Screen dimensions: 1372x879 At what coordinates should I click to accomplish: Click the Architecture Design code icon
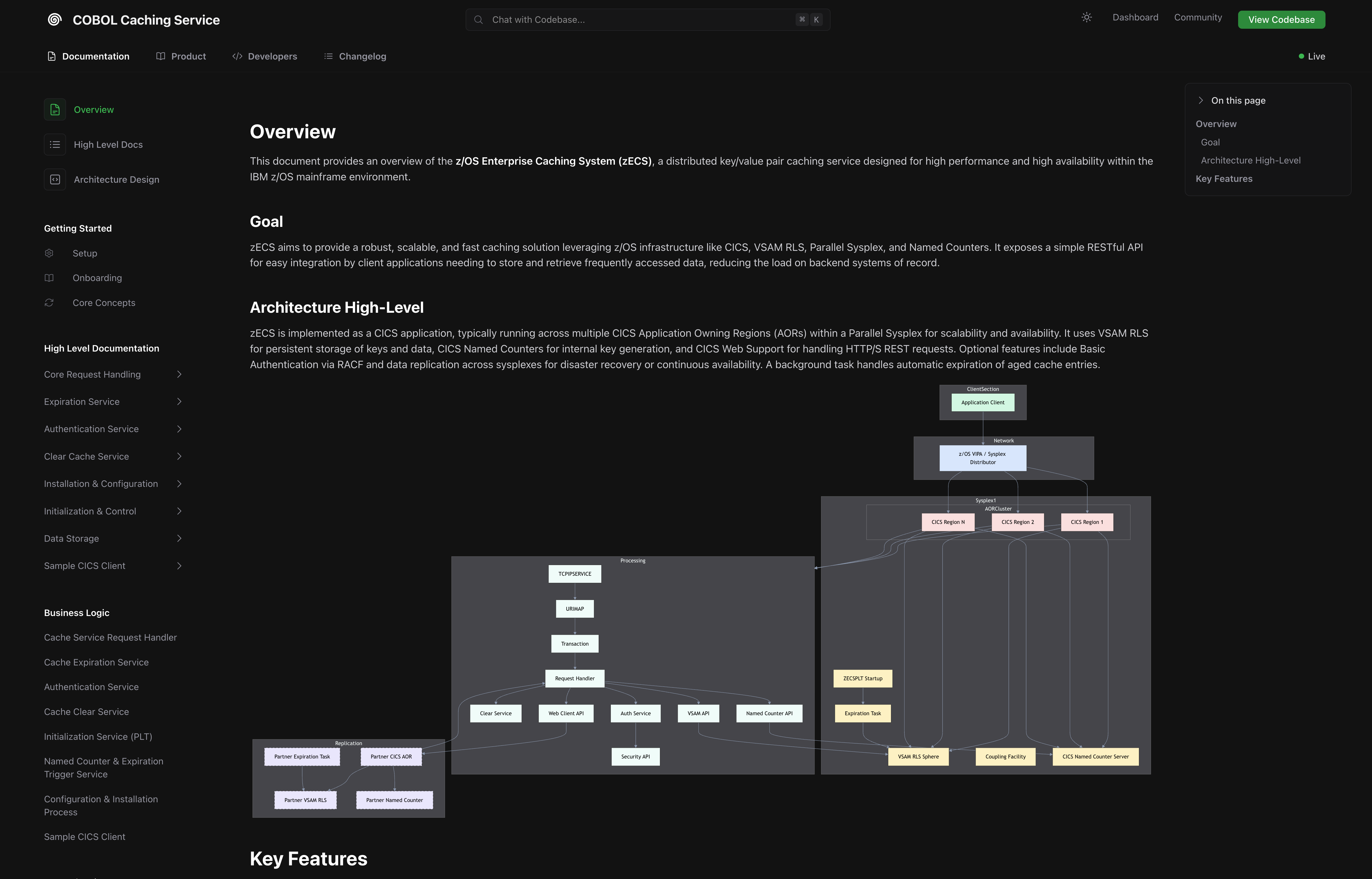[55, 179]
